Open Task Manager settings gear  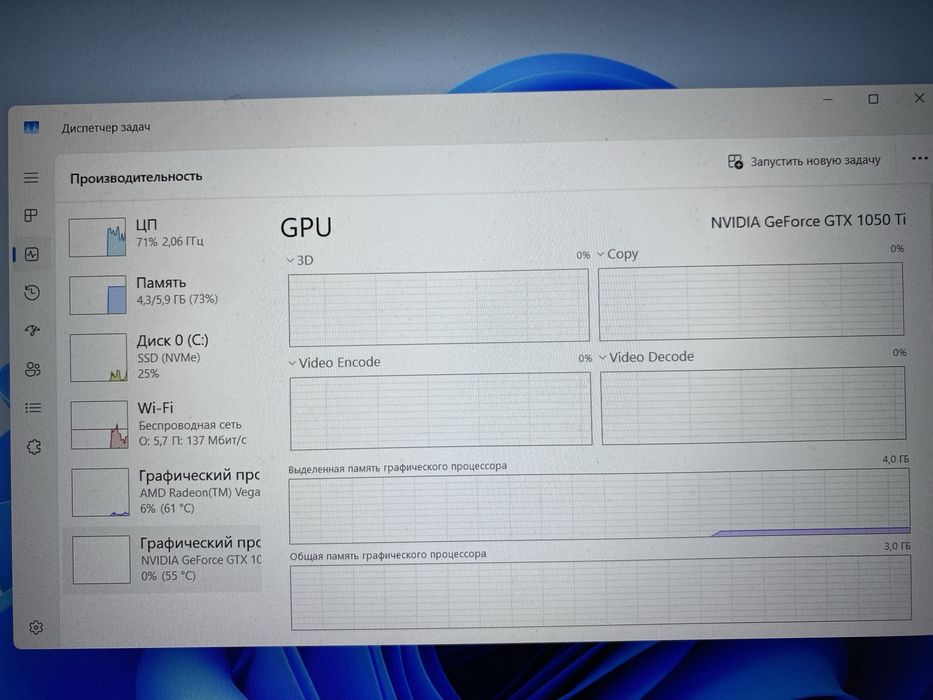(36, 627)
